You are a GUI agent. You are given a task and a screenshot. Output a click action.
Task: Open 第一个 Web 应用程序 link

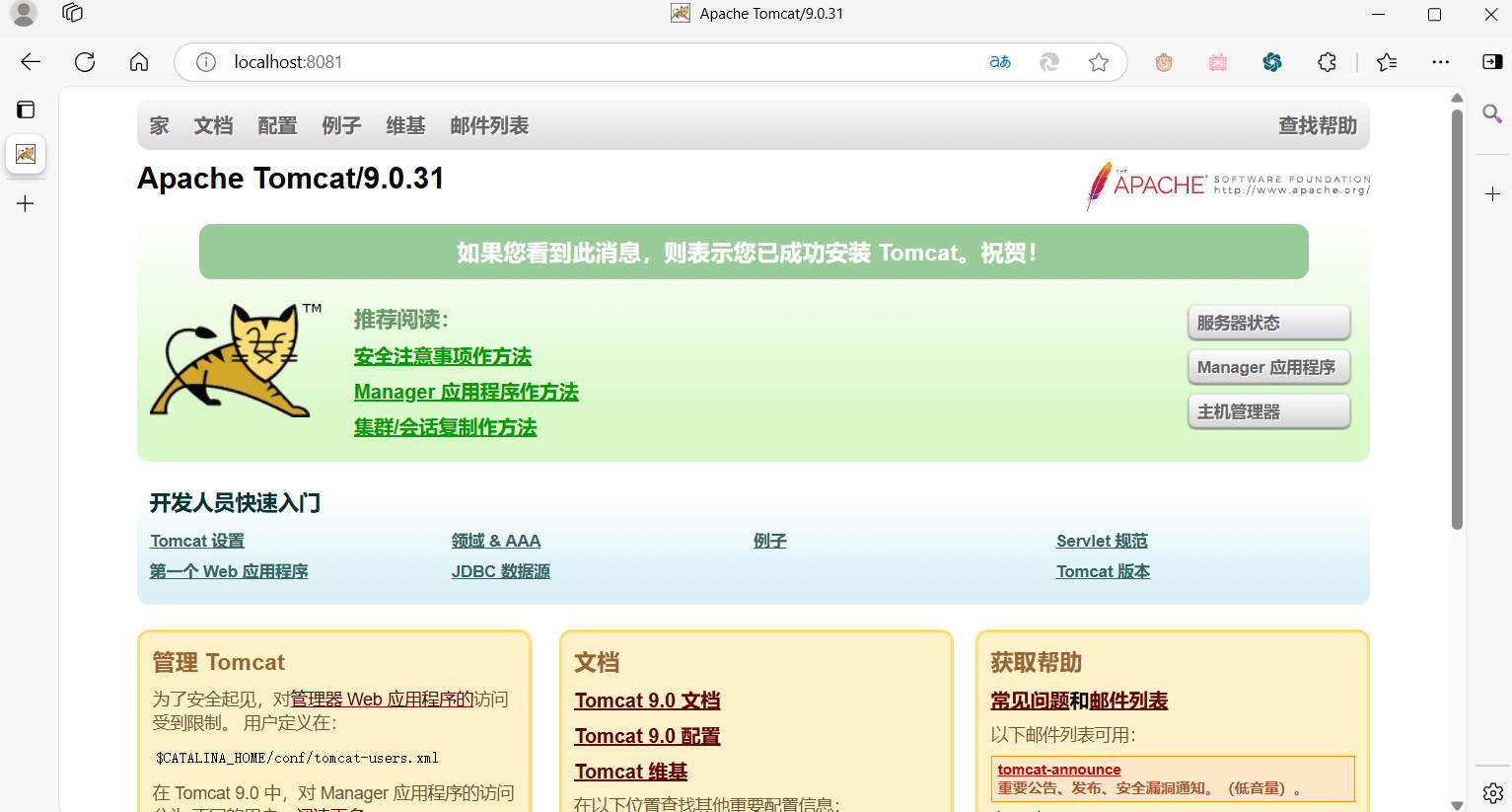tap(229, 571)
